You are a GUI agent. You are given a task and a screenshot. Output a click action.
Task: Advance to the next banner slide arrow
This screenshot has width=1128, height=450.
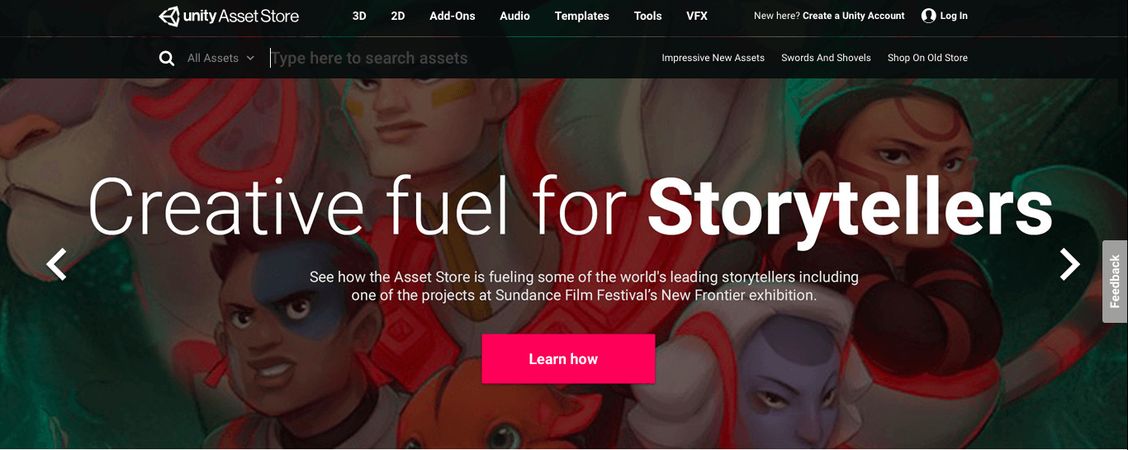[1070, 264]
